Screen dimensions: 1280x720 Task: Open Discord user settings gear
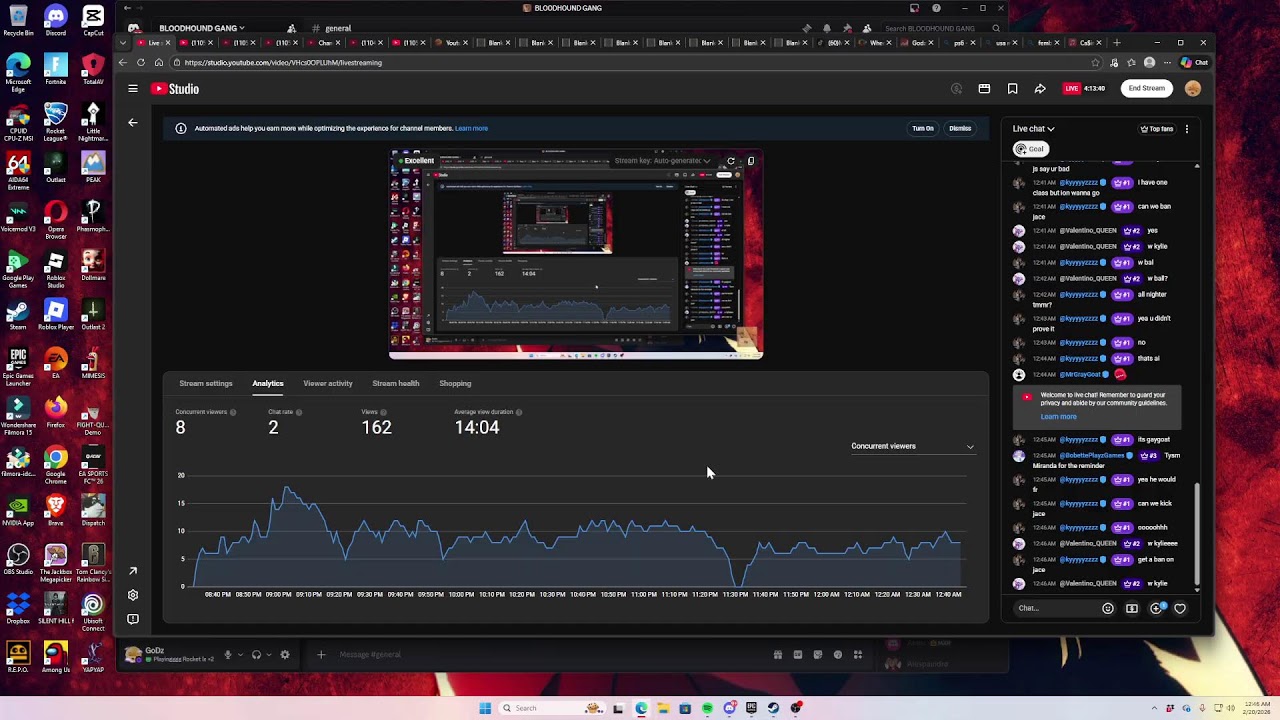pyautogui.click(x=285, y=655)
